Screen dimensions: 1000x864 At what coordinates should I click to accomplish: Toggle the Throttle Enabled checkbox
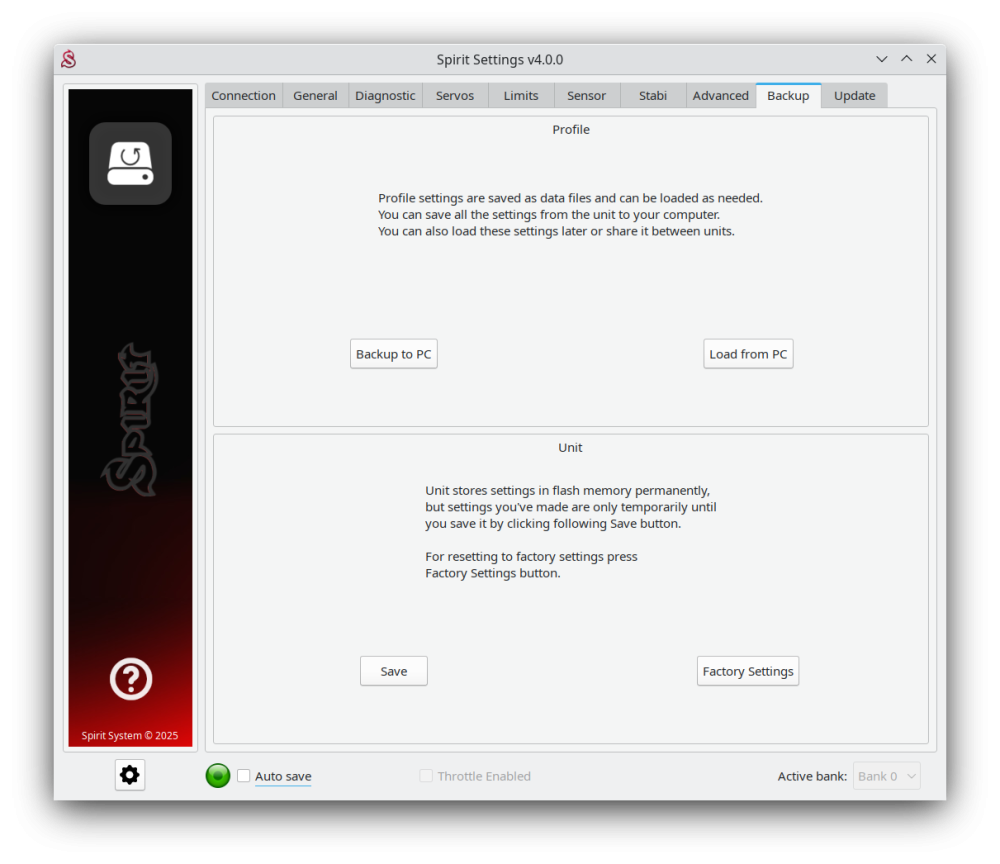click(426, 776)
